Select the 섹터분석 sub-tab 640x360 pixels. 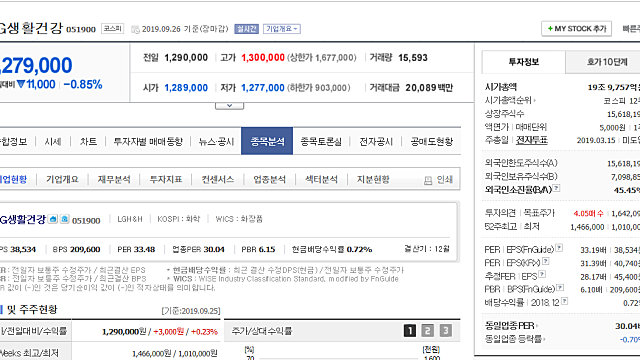321,180
